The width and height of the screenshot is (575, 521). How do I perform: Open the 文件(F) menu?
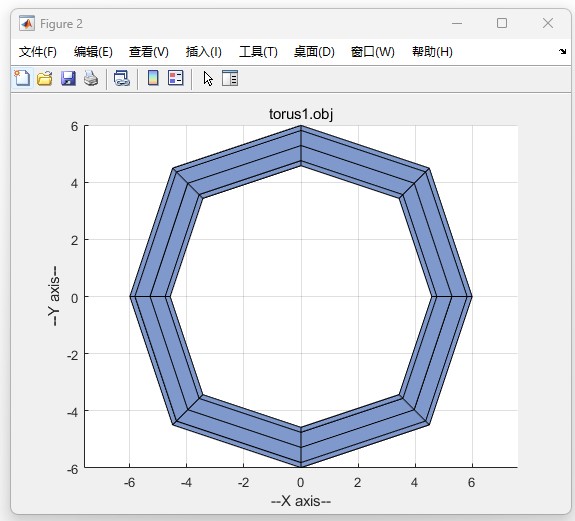38,52
